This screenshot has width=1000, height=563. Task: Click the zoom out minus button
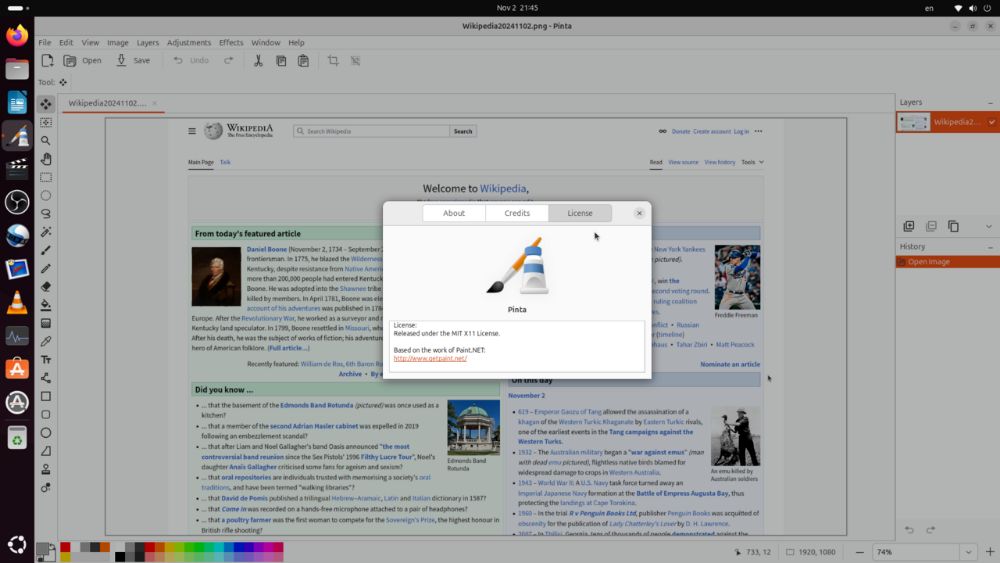(x=860, y=552)
